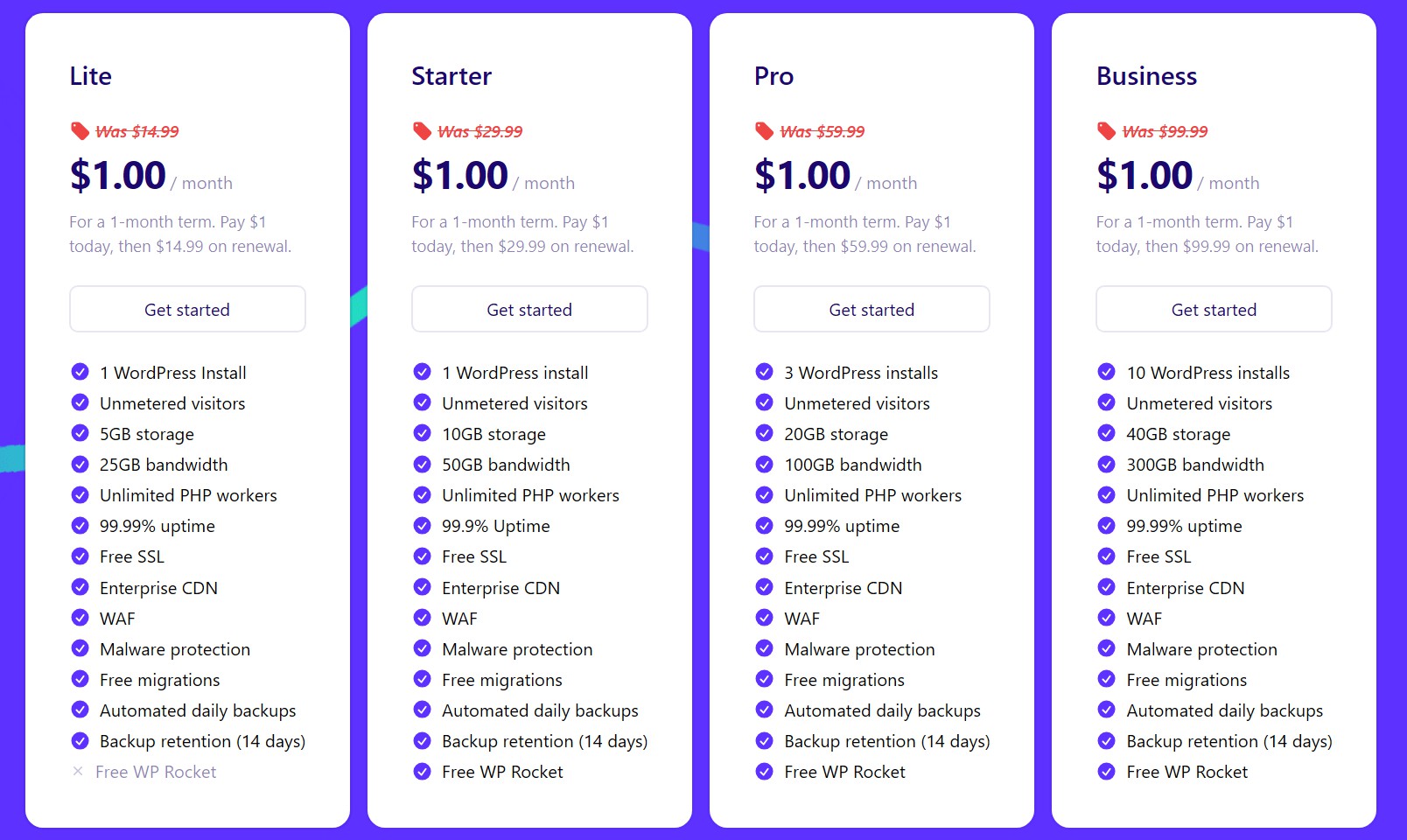Click the strikethrough Was $29.99 price
This screenshot has height=840, width=1407.
[x=479, y=130]
